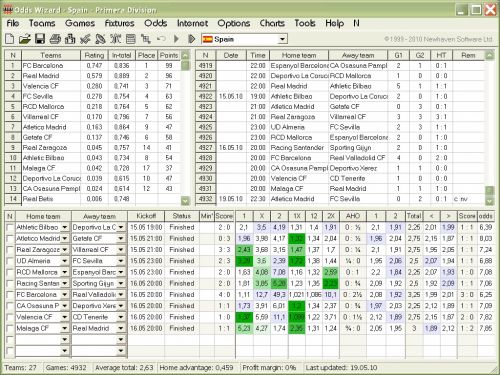Tick the checkbox for UD Almeria match row
This screenshot has height=375, width=500.
(x=10, y=261)
